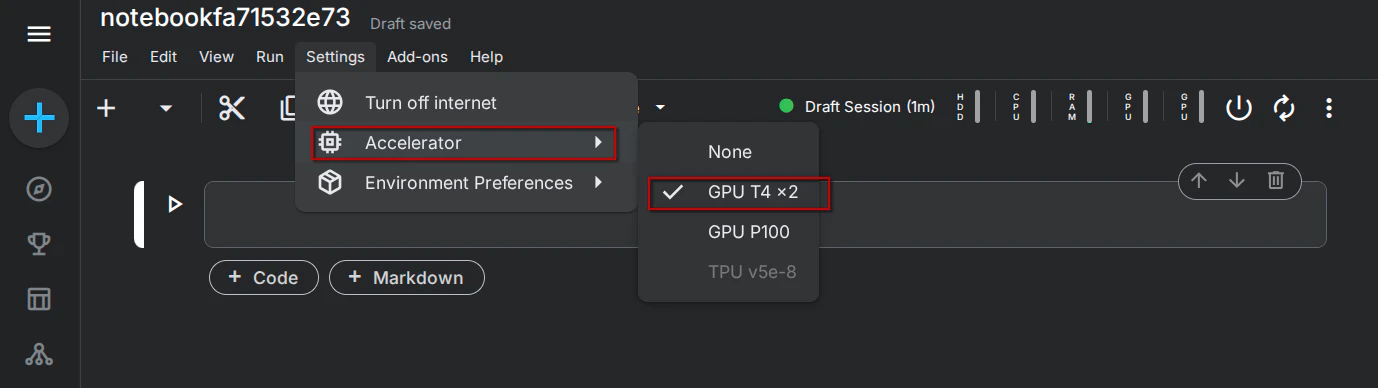Image resolution: width=1378 pixels, height=388 pixels.
Task: Click the power button to stop the session
Action: click(x=1239, y=108)
